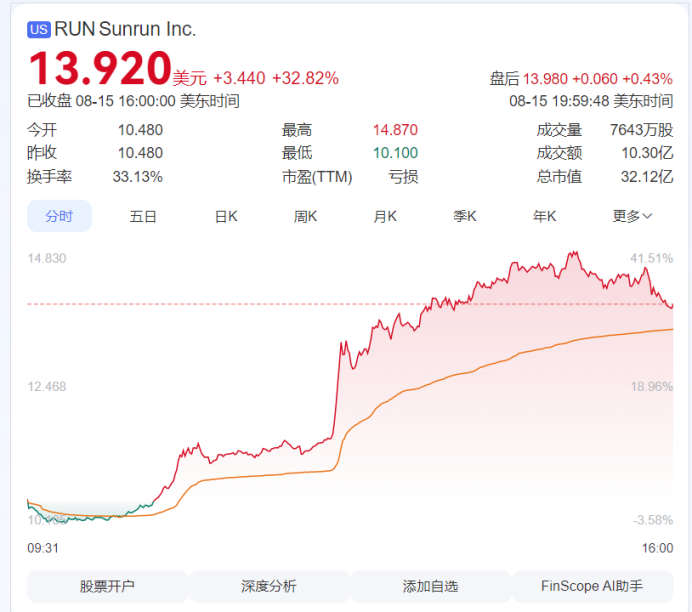Click the 09:31 time axis label
692x612 pixels.
click(x=43, y=548)
